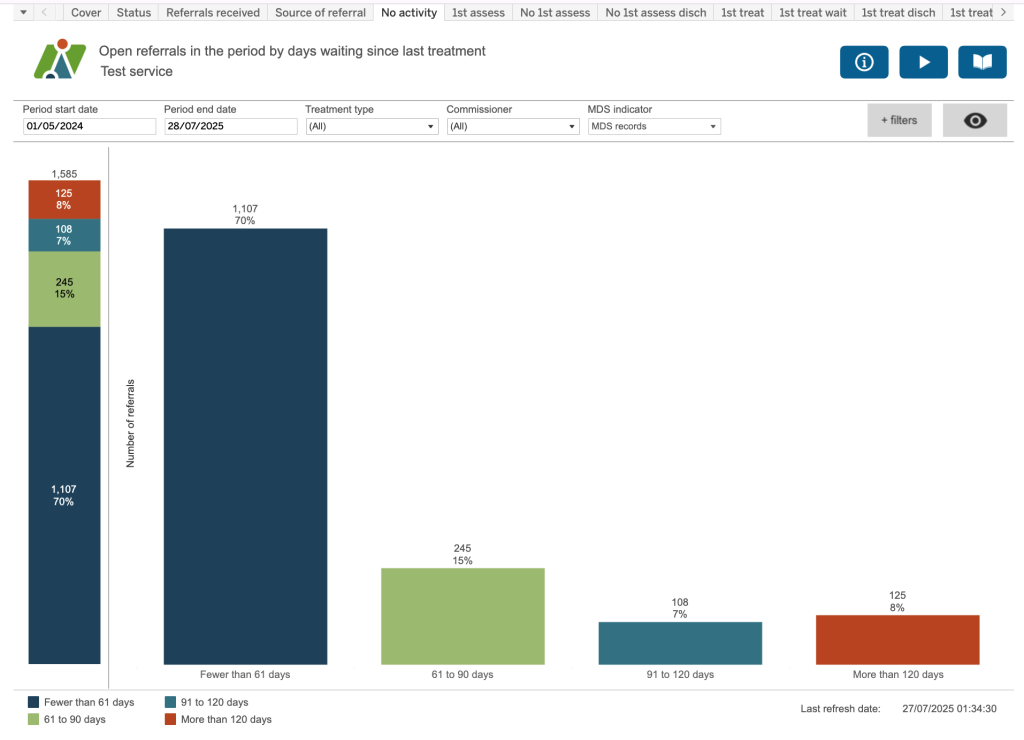Select the More than 120 days legend swatch
This screenshot has height=740, width=1024.
coord(171,719)
